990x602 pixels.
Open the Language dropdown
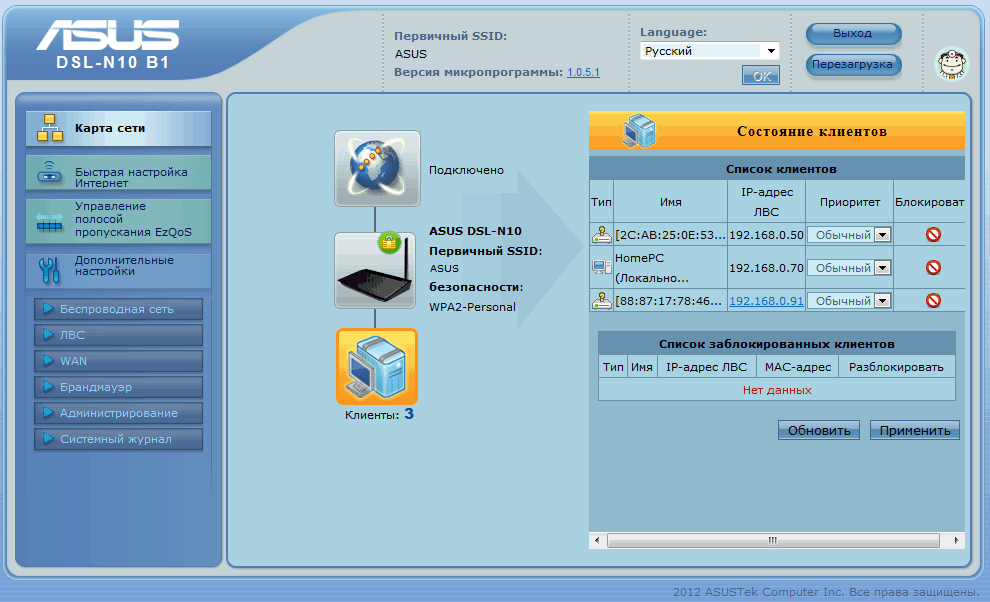click(x=710, y=51)
